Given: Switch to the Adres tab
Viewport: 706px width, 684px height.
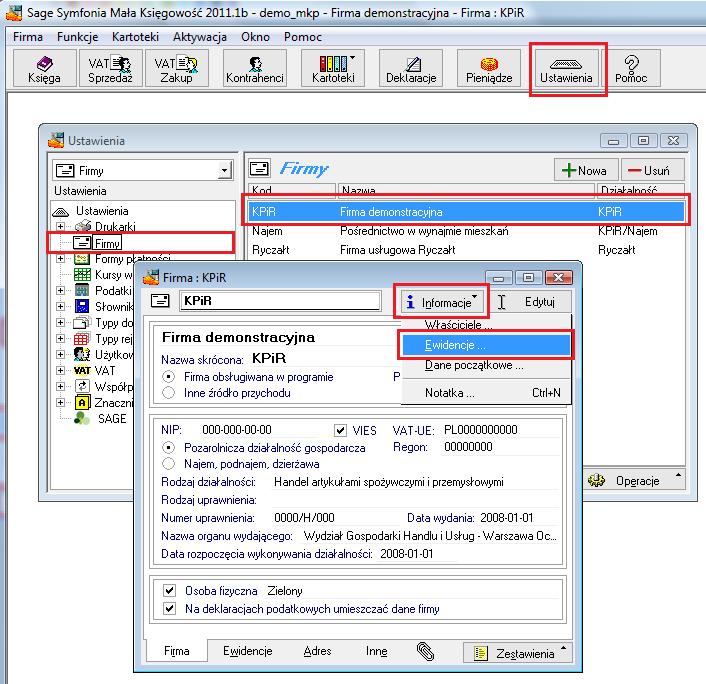Looking at the screenshot, I should (317, 651).
